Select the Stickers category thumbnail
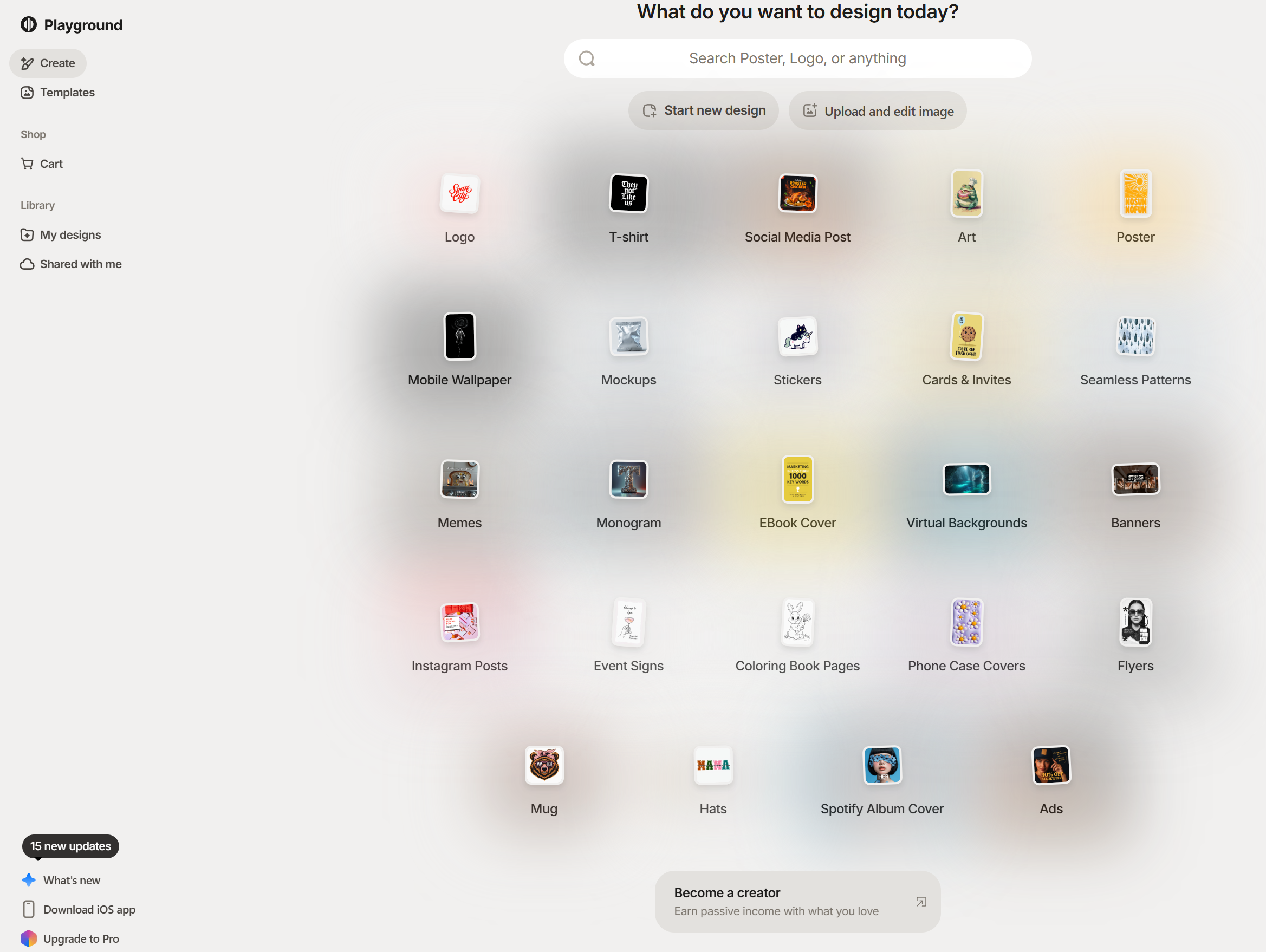Screen dimensions: 1266x952 [797, 336]
